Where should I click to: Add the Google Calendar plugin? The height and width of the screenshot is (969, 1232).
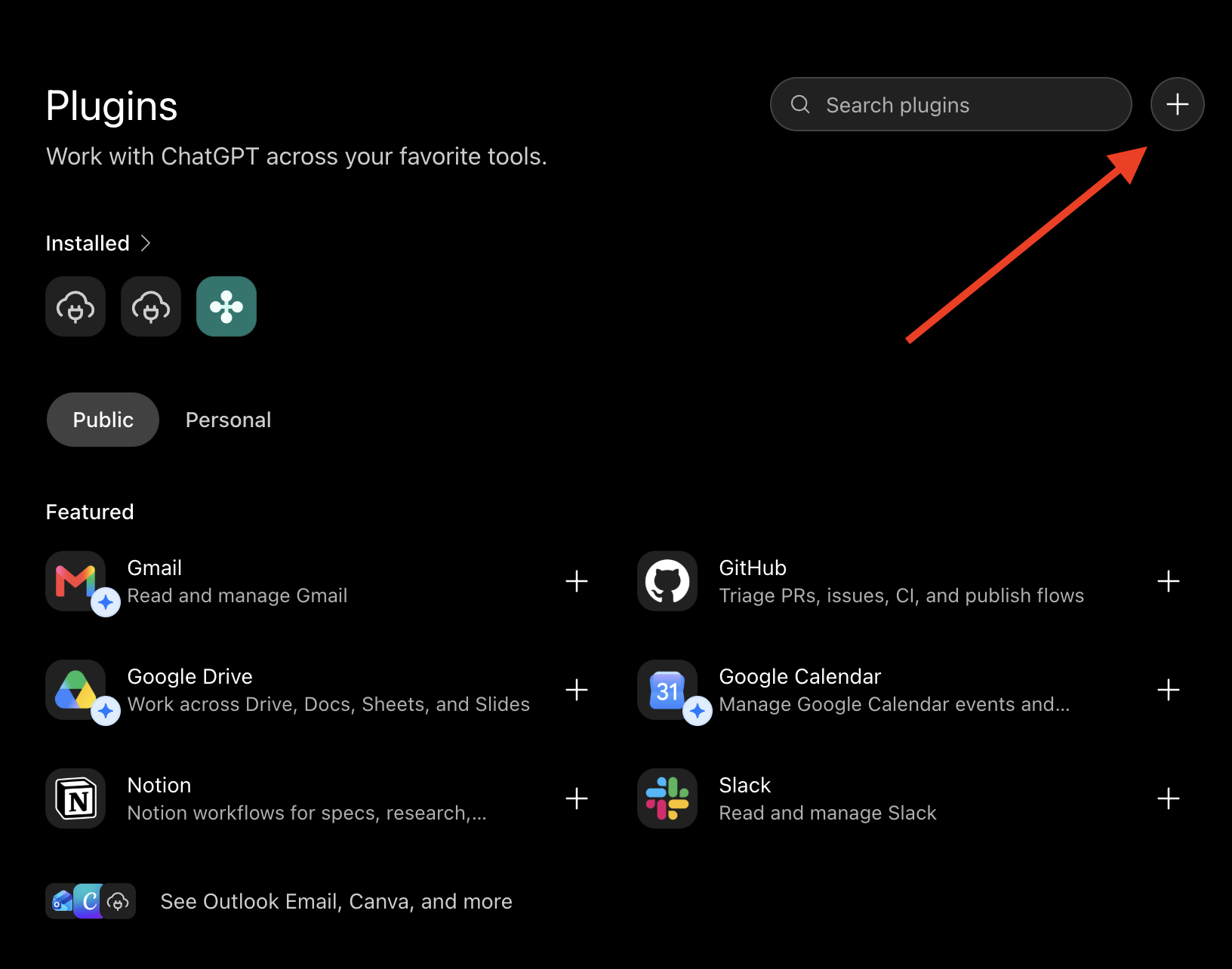click(1169, 690)
